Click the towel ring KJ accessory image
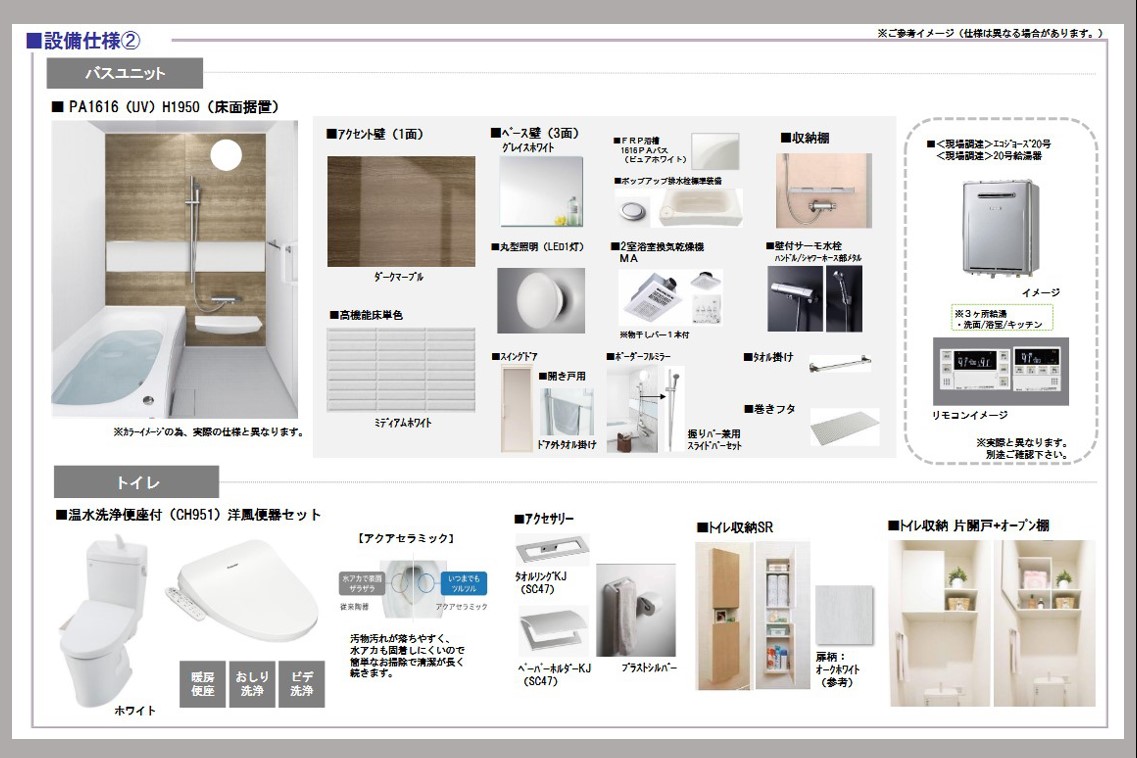Viewport: 1137px width, 758px height. tap(553, 549)
